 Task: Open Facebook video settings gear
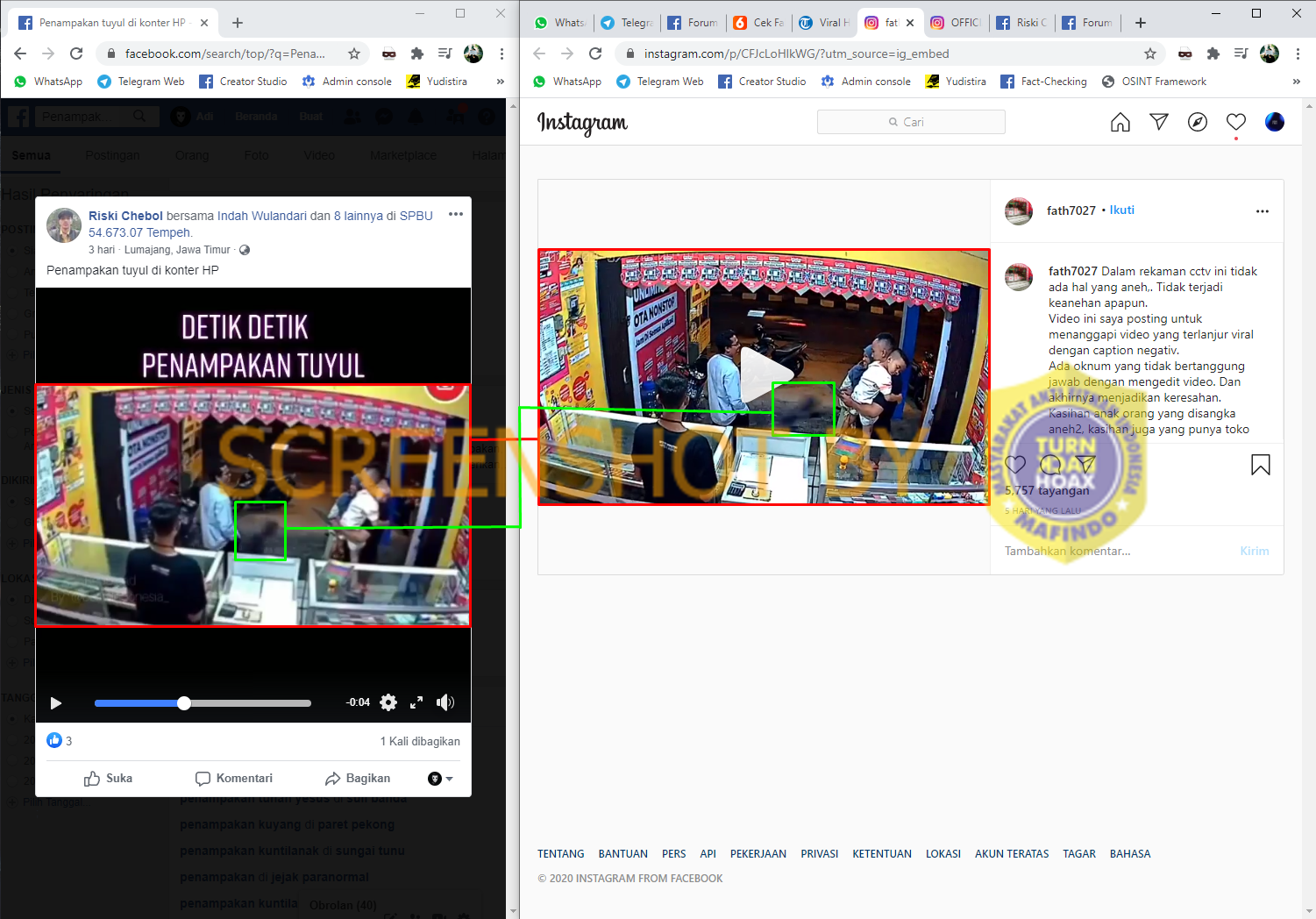388,702
